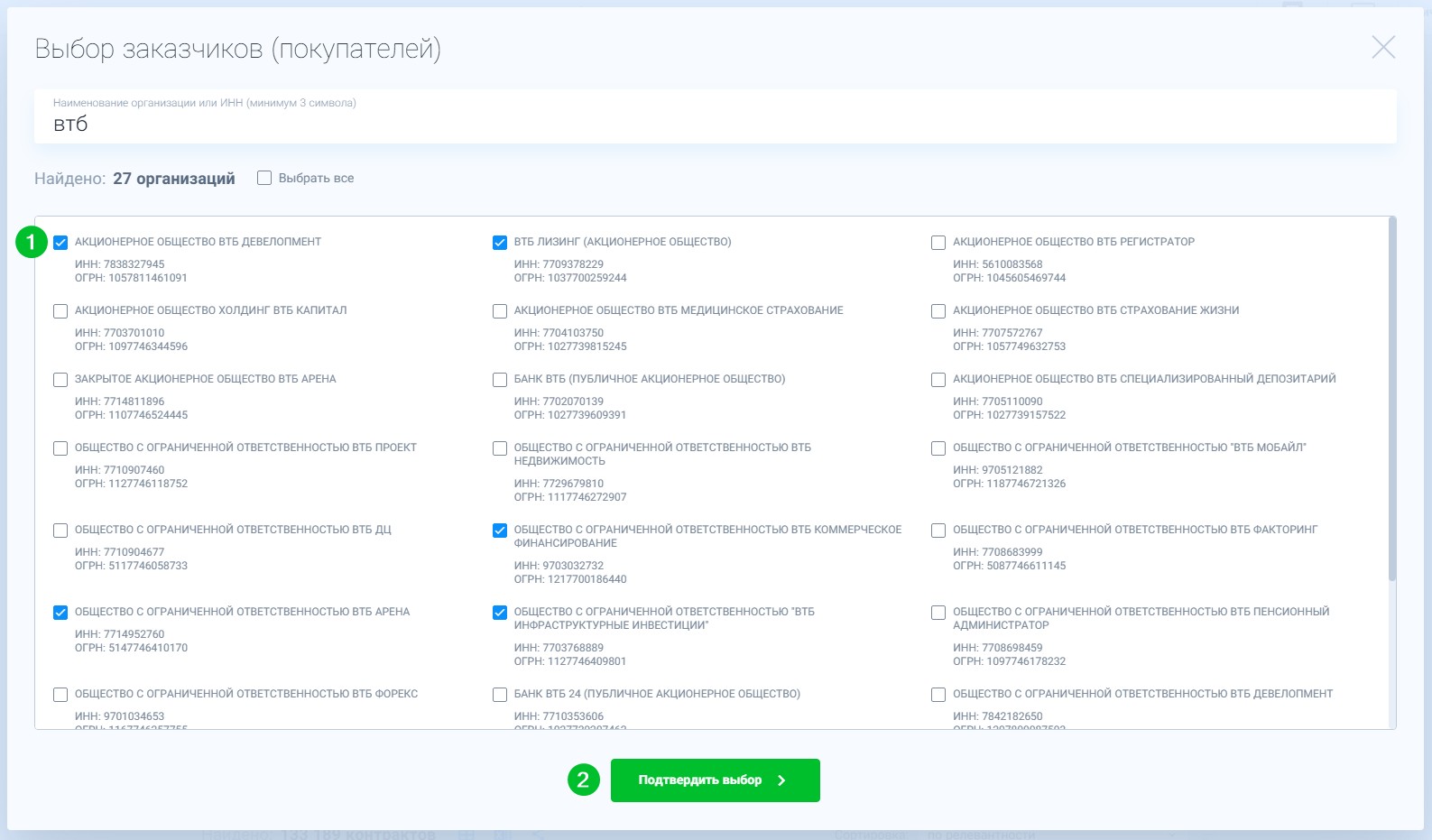The height and width of the screenshot is (840, 1432).
Task: Click text 'ИНН: 7705110090'
Action: [x=998, y=402]
